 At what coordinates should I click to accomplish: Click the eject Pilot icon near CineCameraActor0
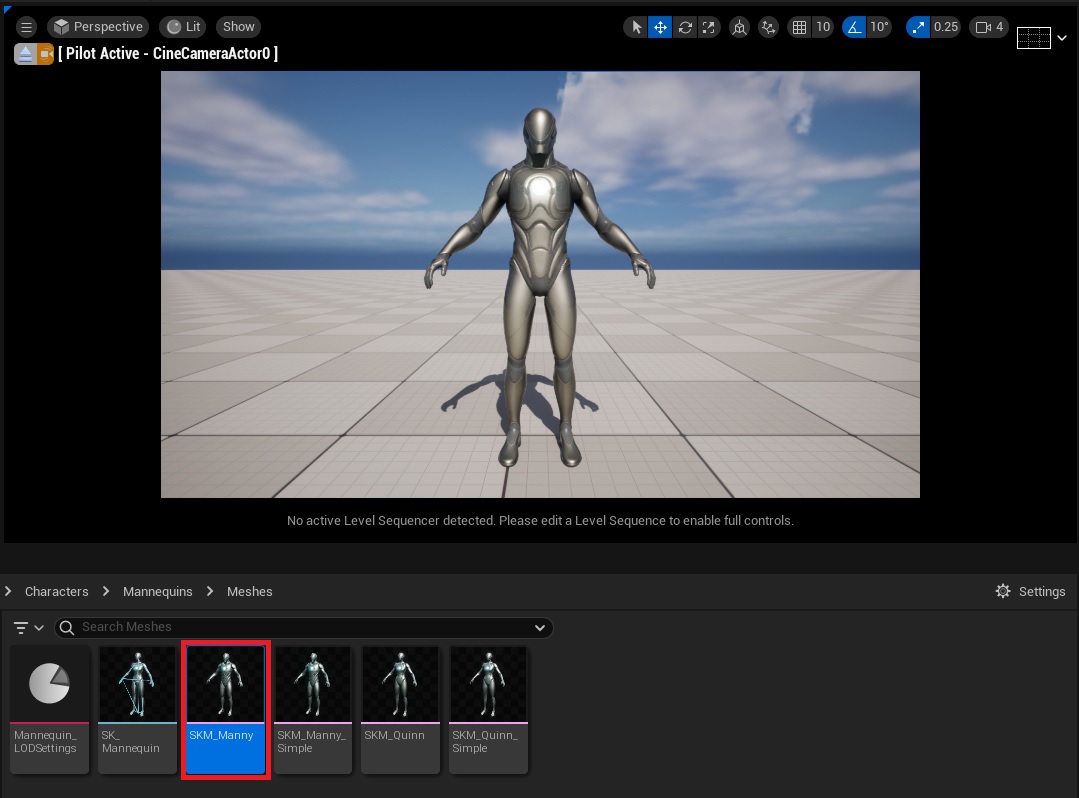pos(24,53)
